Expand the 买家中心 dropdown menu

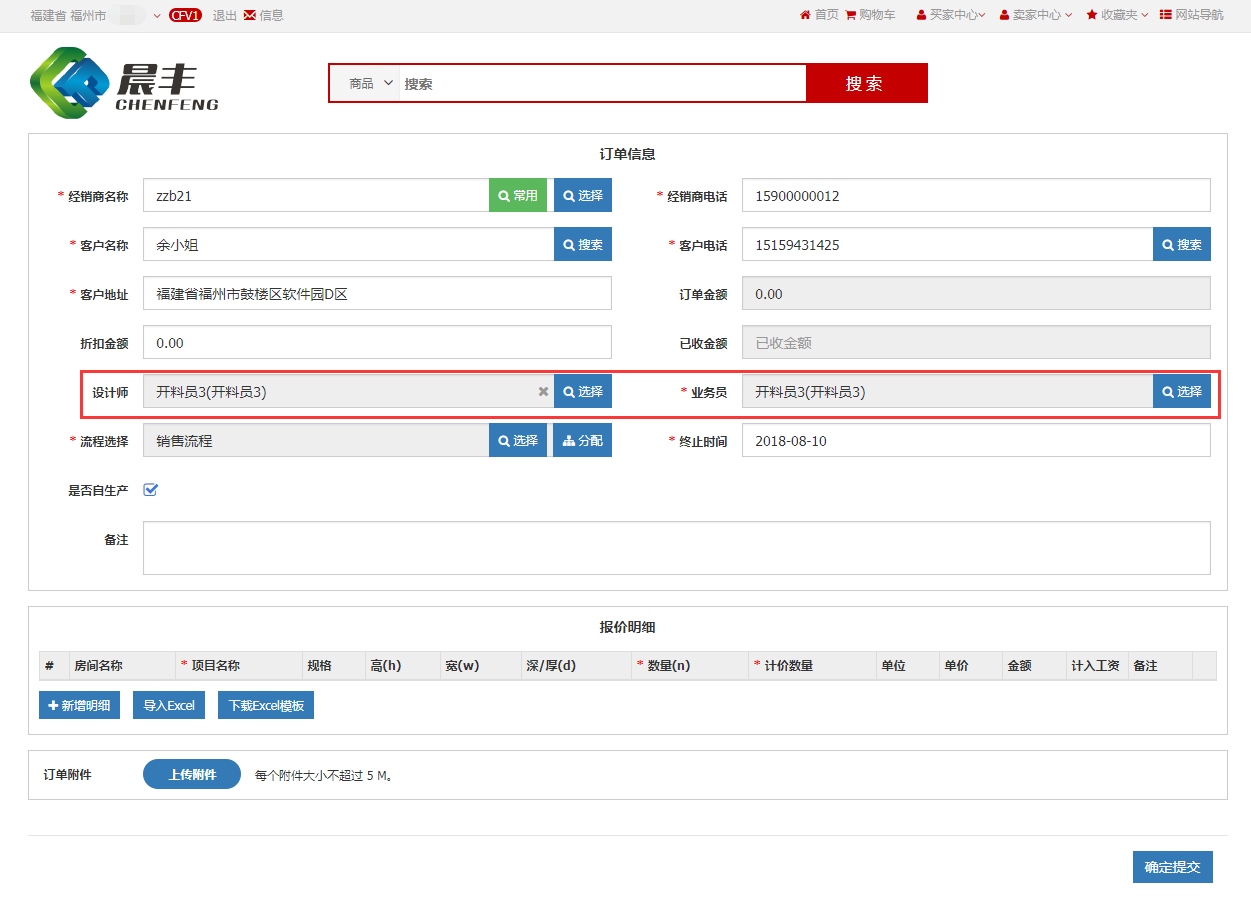coord(951,15)
